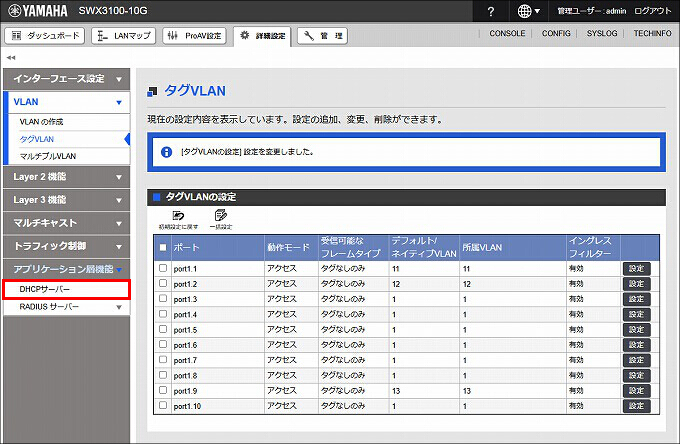Open the ProAV settings tab
Image resolution: width=680 pixels, height=444 pixels.
(195, 36)
